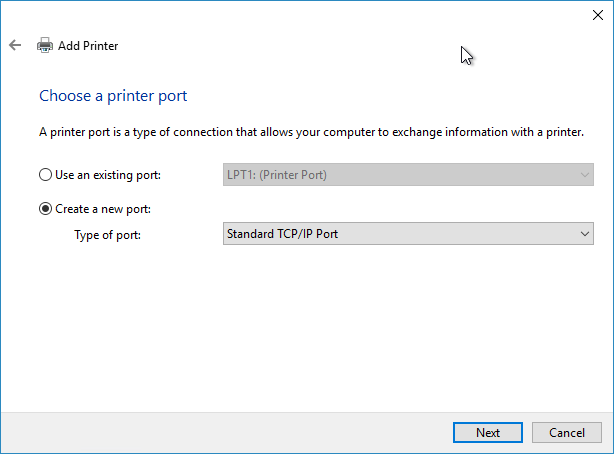Click the 'Standard TCP/IP Port' selected value text
This screenshot has height=454, width=614.
coord(289,234)
